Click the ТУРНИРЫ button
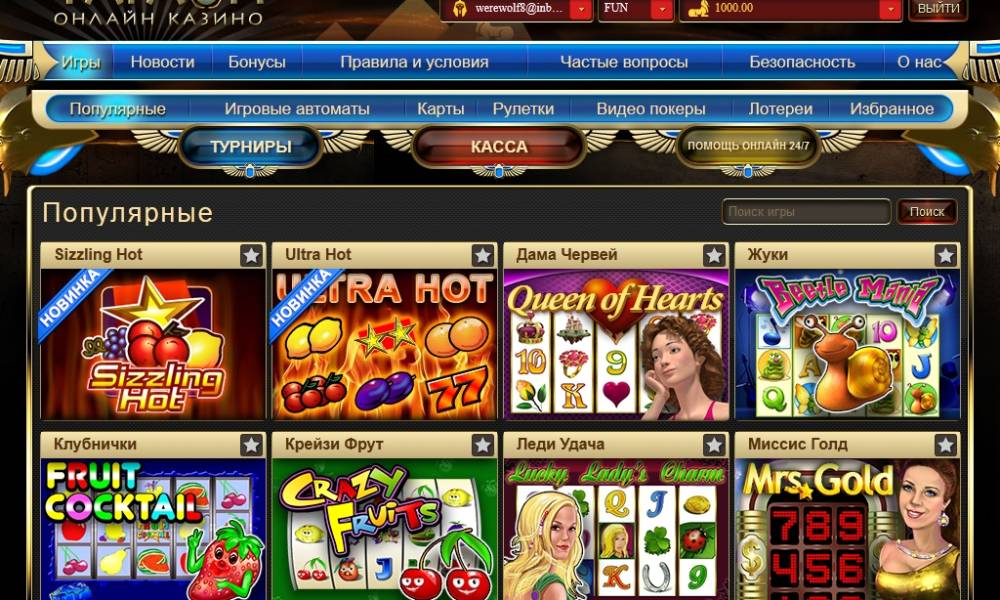 click(x=251, y=147)
